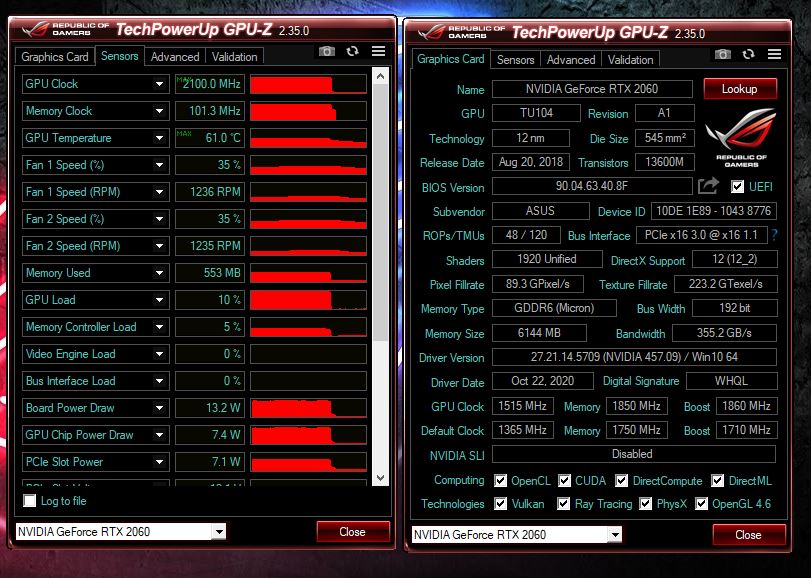Click Boost clock value 1860 MHz
Screen dimensions: 811x578
click(746, 406)
